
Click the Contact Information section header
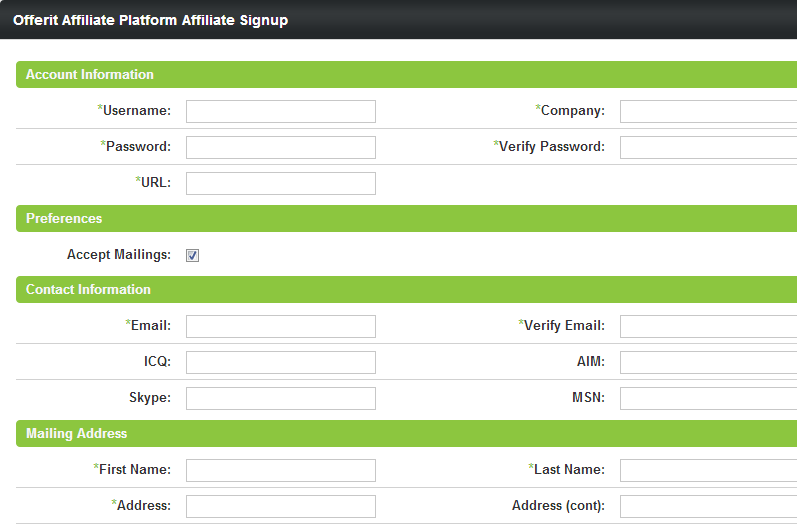point(88,290)
